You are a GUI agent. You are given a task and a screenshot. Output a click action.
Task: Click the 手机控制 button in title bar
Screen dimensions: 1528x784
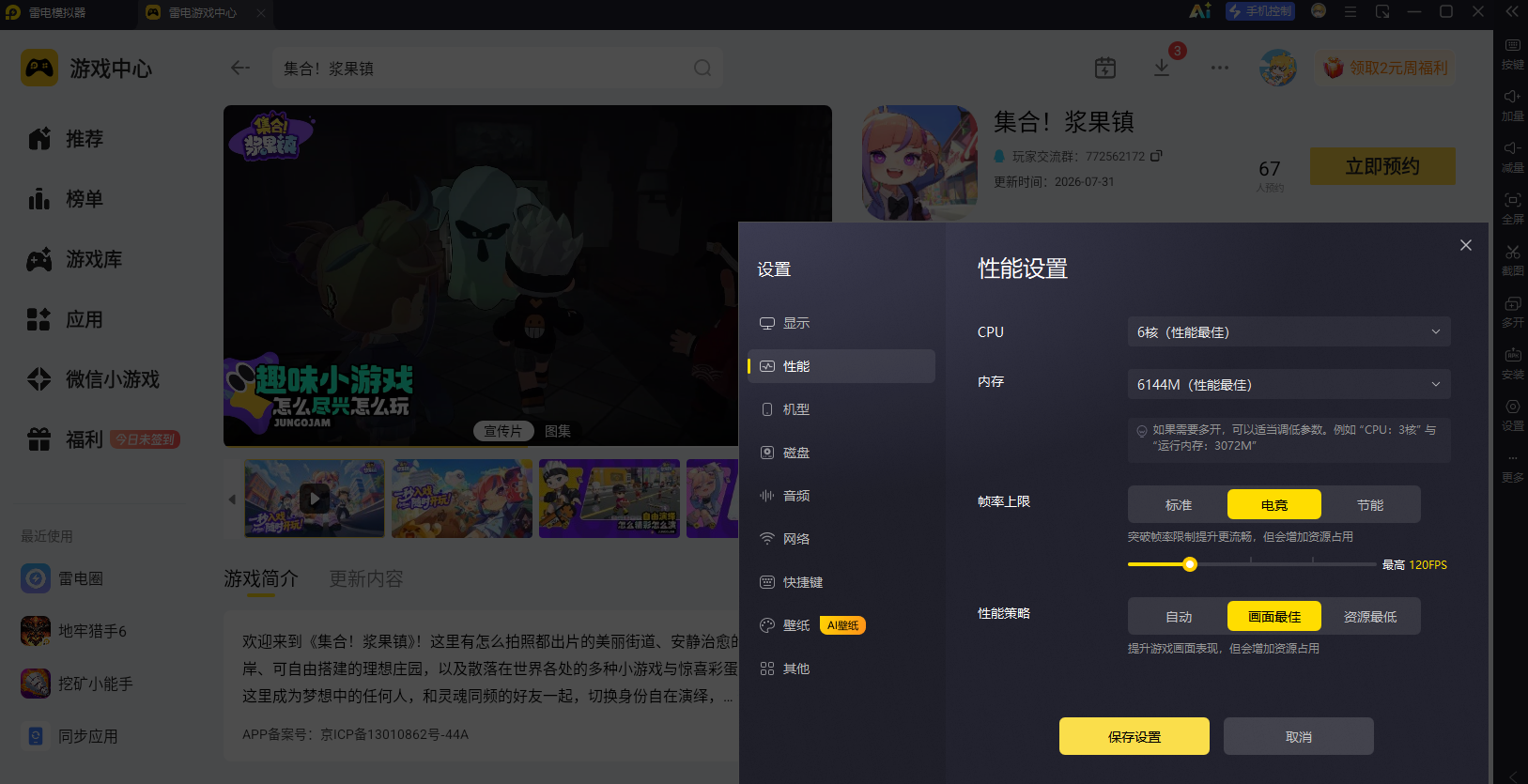click(1260, 11)
